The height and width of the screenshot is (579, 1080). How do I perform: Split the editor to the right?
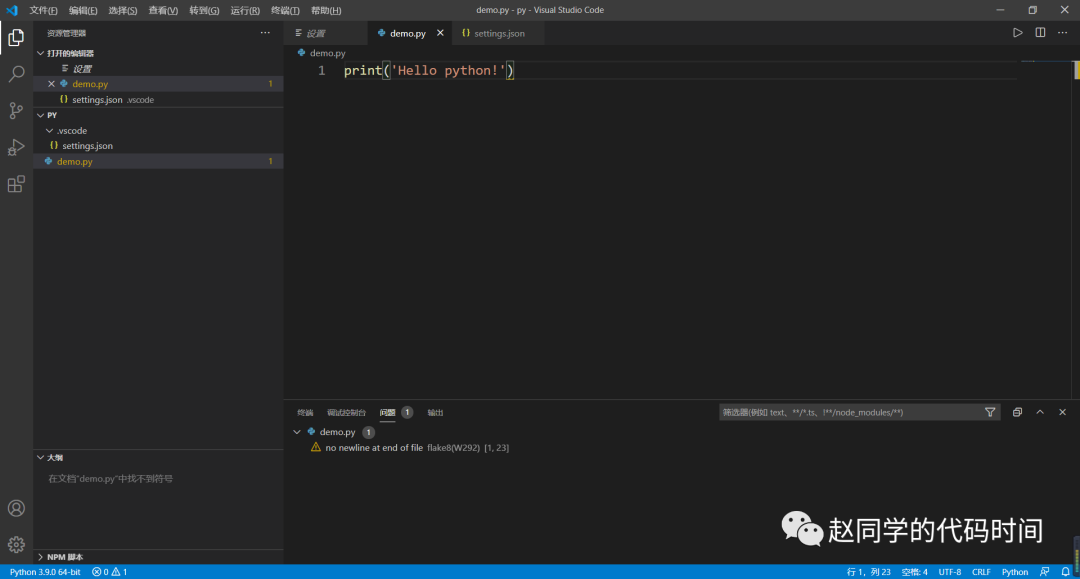tap(1040, 32)
